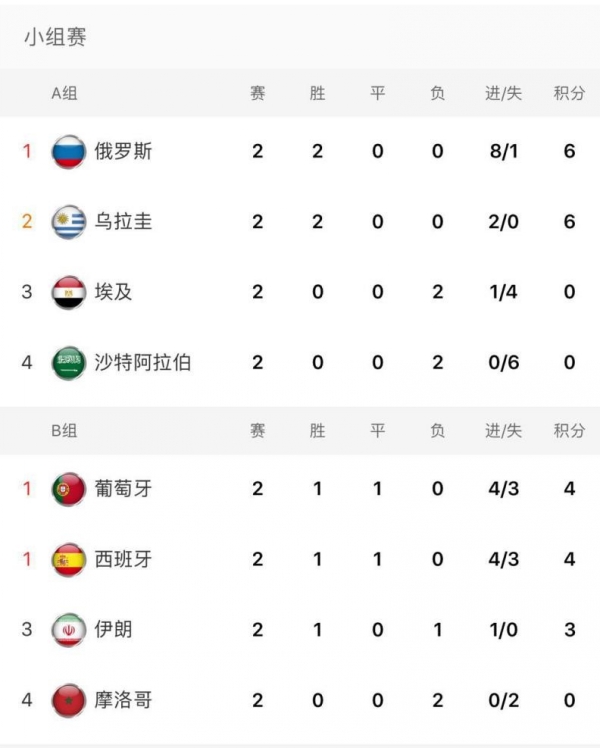Select the 摩洛哥 team name
The height and width of the screenshot is (748, 600).
click(x=123, y=700)
